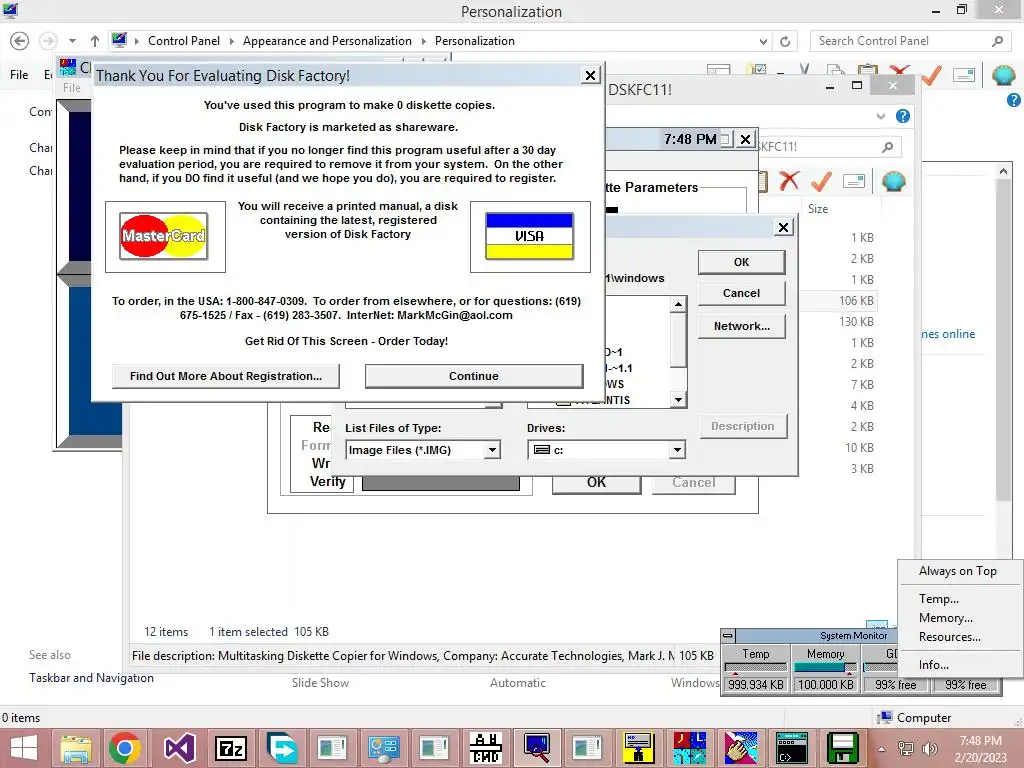This screenshot has width=1024, height=768.
Task: Click OK in the file open dialog
Action: point(741,262)
